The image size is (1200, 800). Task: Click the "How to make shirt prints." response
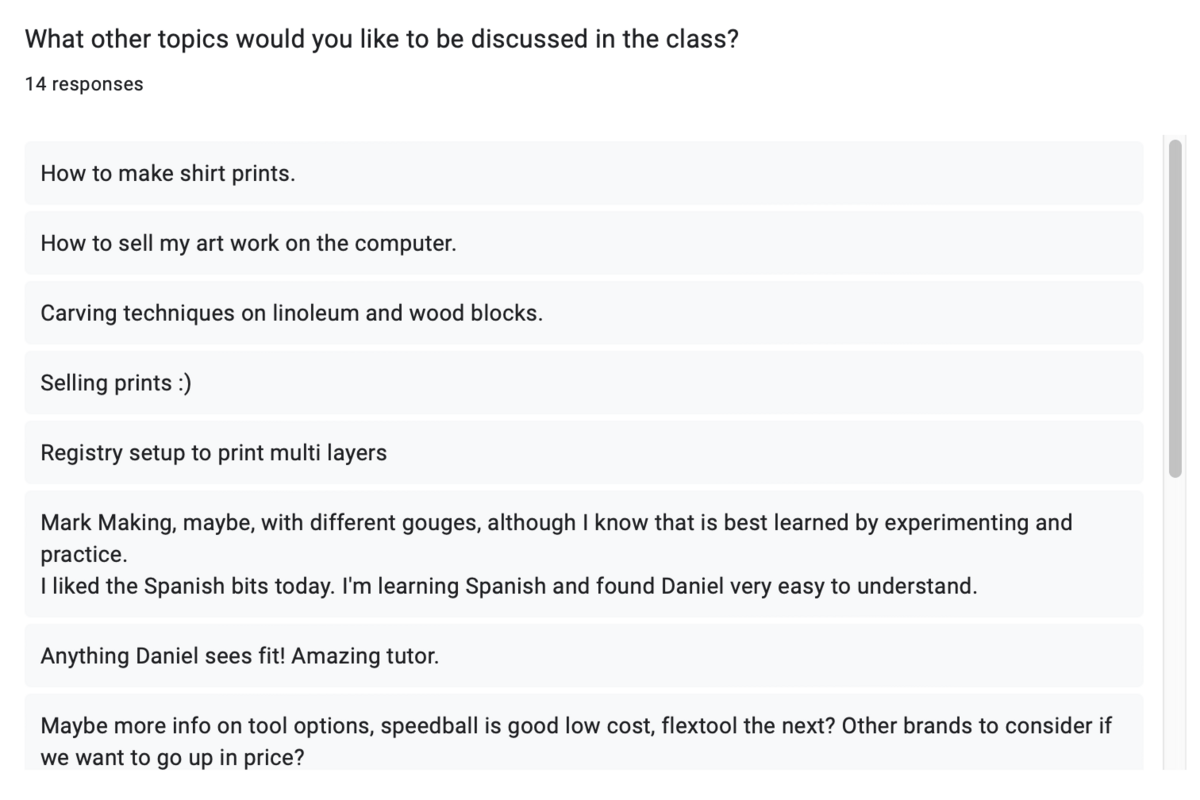[168, 173]
